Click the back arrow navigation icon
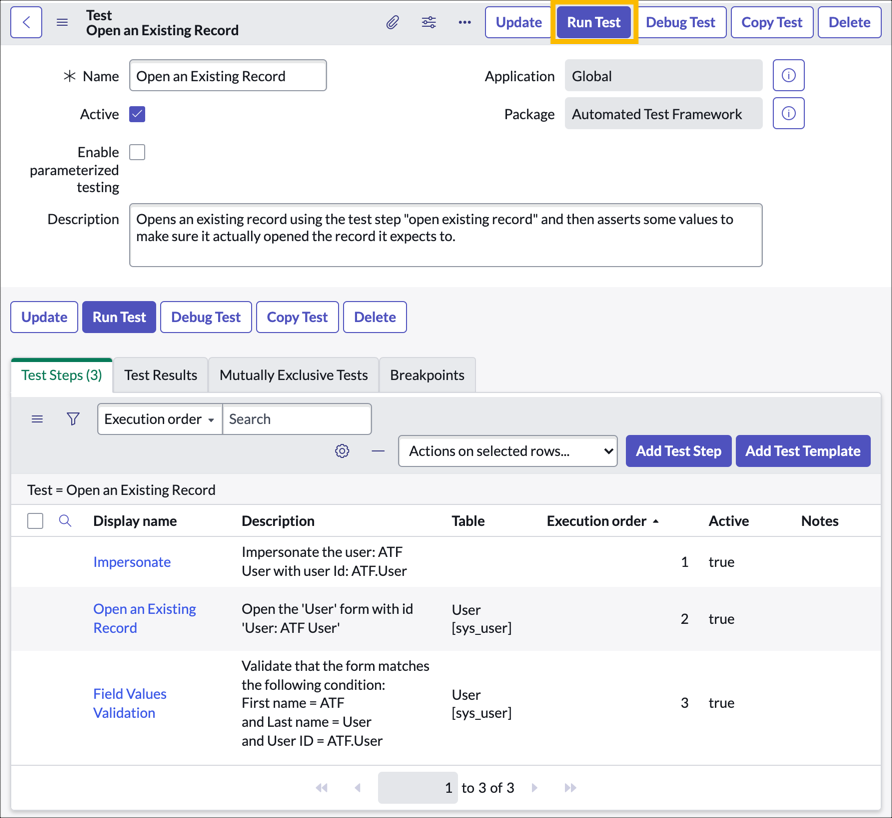The image size is (892, 818). pyautogui.click(x=25, y=21)
